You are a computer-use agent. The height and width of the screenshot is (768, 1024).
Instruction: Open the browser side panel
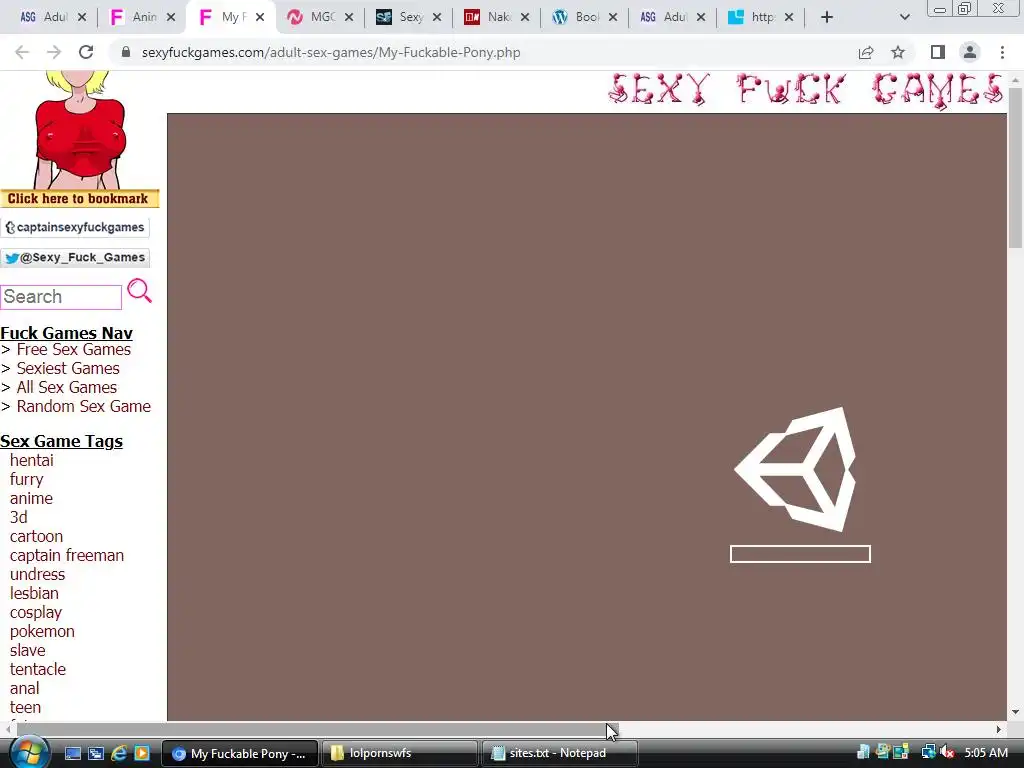click(938, 52)
